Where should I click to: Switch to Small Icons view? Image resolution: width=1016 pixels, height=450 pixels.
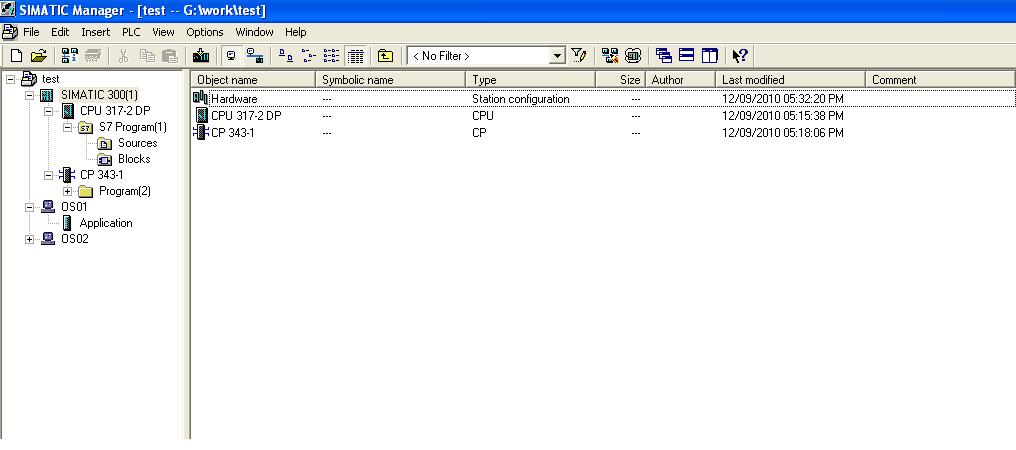(x=308, y=56)
